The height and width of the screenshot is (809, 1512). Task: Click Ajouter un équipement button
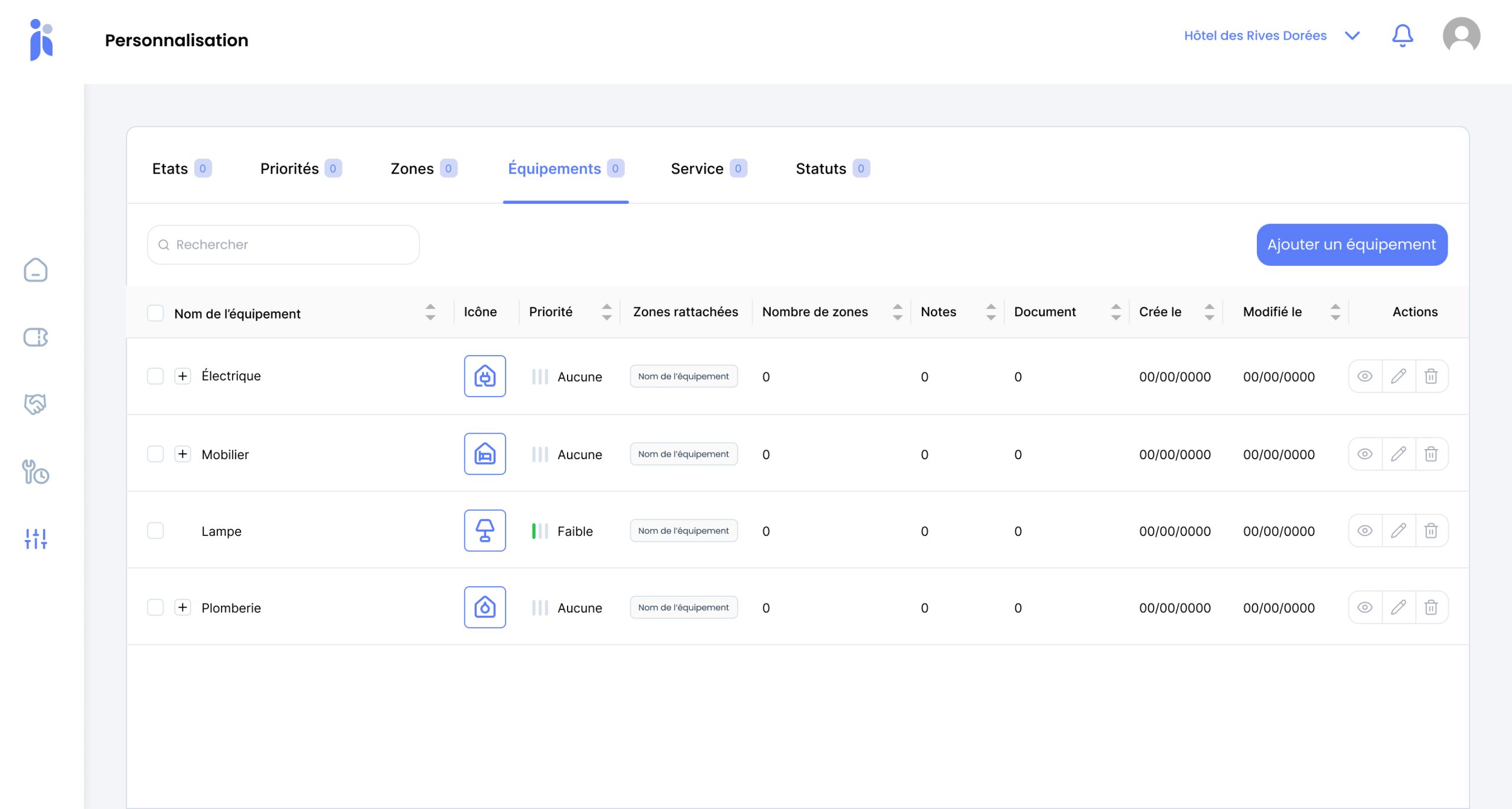[1351, 245]
